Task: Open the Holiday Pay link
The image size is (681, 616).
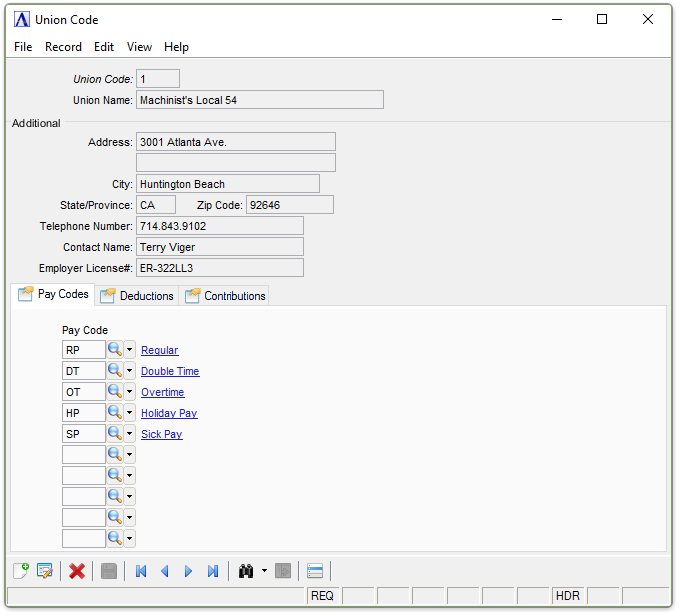Action: 169,413
